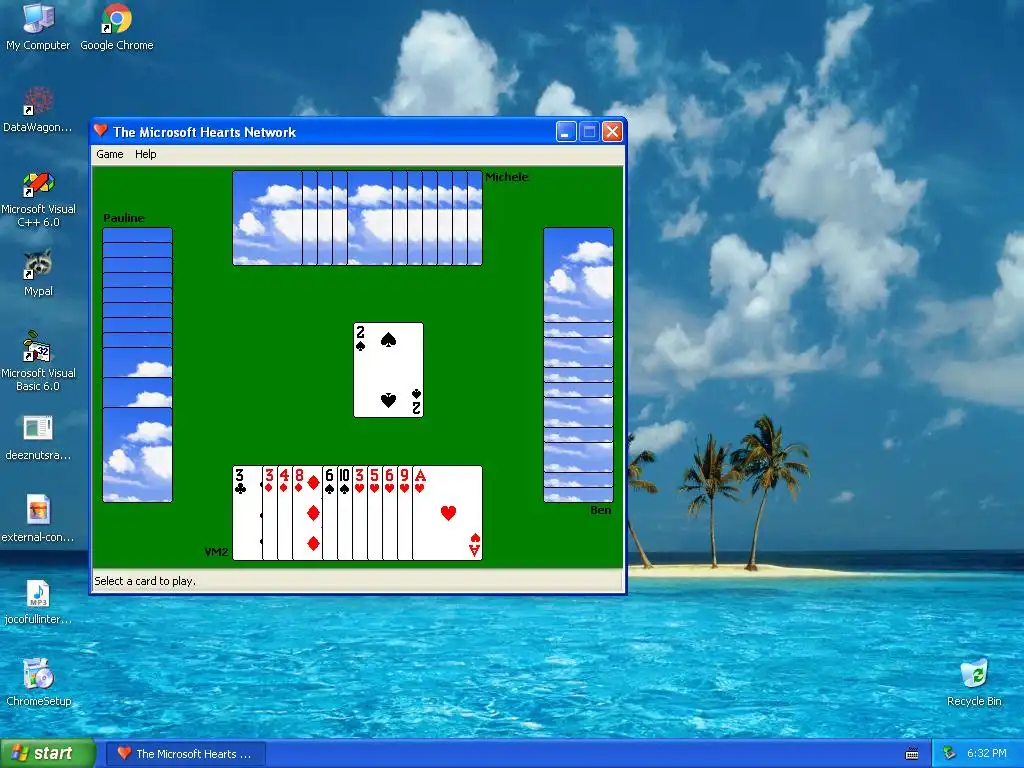The height and width of the screenshot is (768, 1024).
Task: Click the system tray network icon
Action: point(949,754)
